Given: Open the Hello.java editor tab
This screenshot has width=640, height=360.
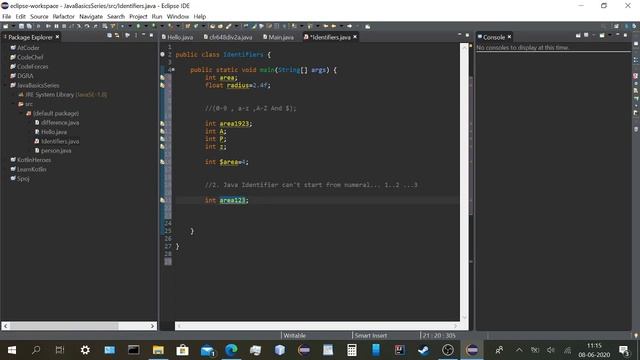Looking at the screenshot, I should click(177, 37).
